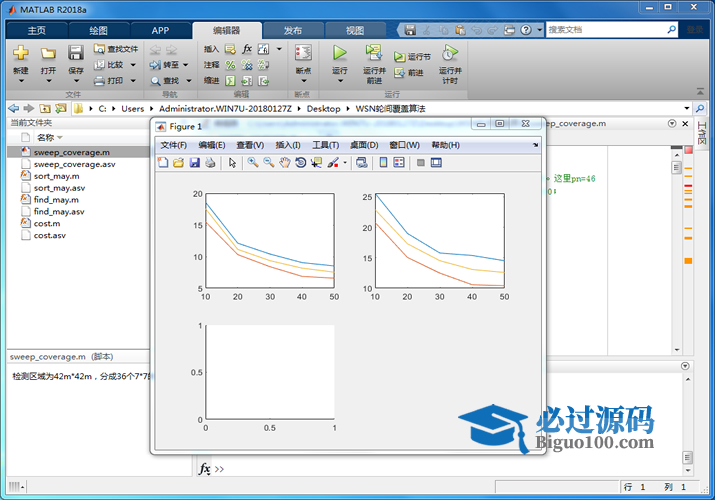This screenshot has width=715, height=500.
Task: Click the Print (打印) ribbon button
Action: pyautogui.click(x=109, y=81)
